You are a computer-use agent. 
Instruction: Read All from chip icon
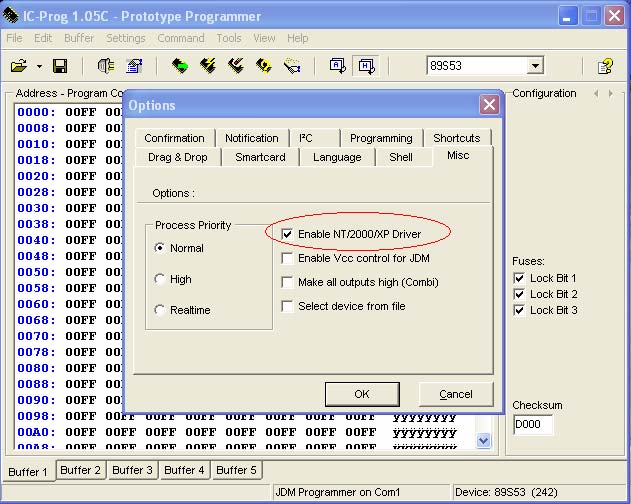(x=179, y=66)
